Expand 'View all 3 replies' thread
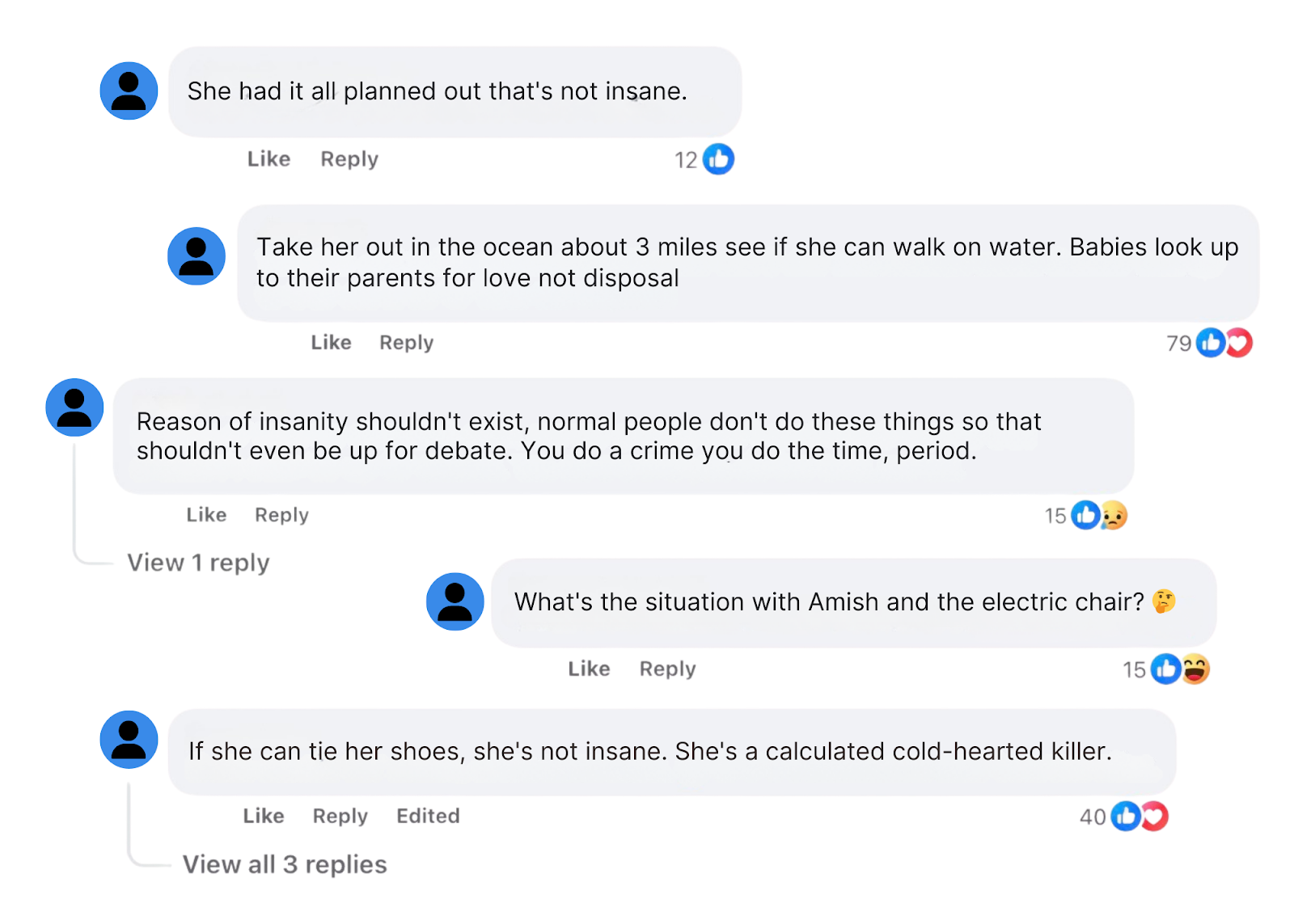 pos(285,864)
